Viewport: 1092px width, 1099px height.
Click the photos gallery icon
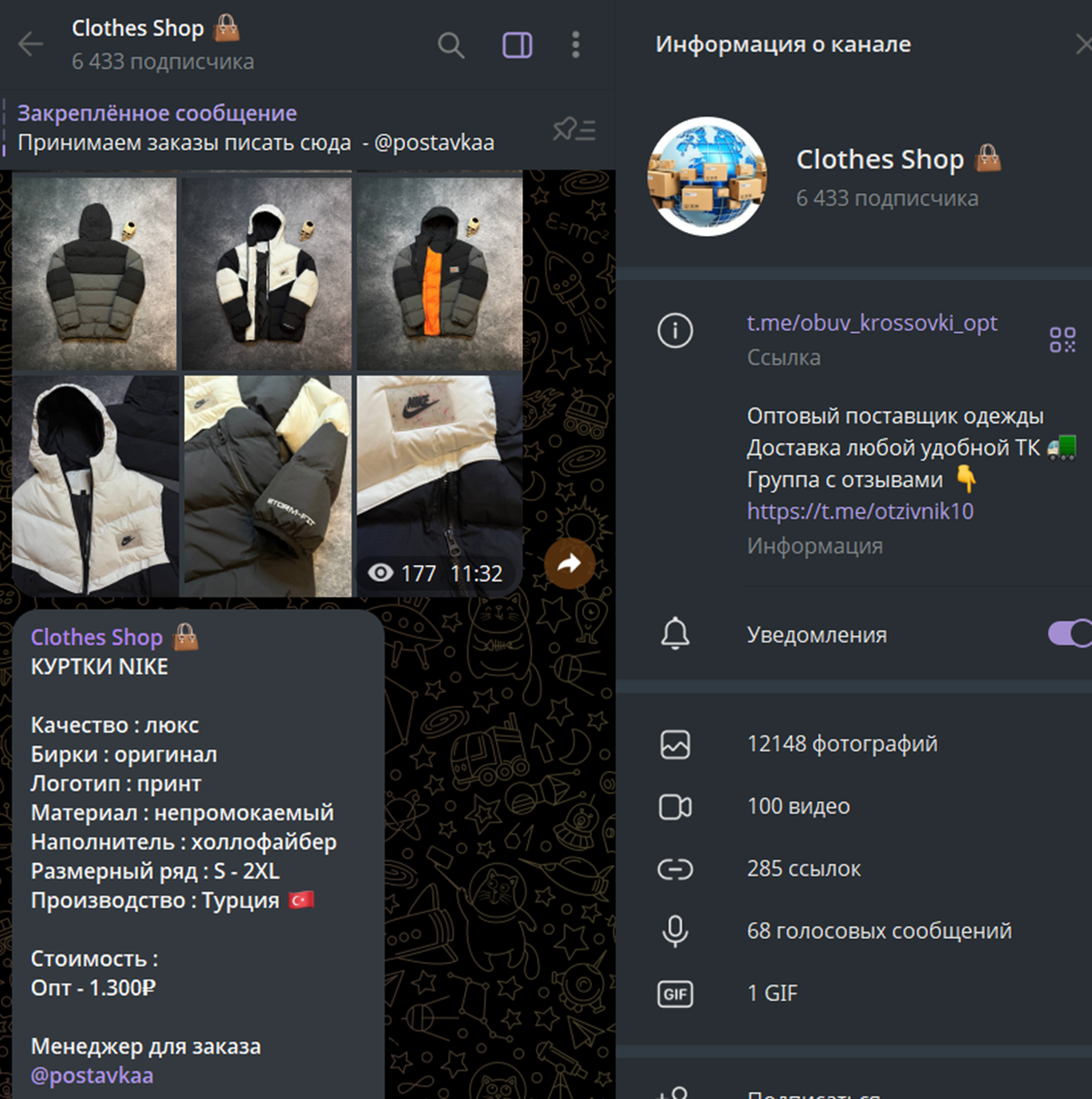[675, 745]
